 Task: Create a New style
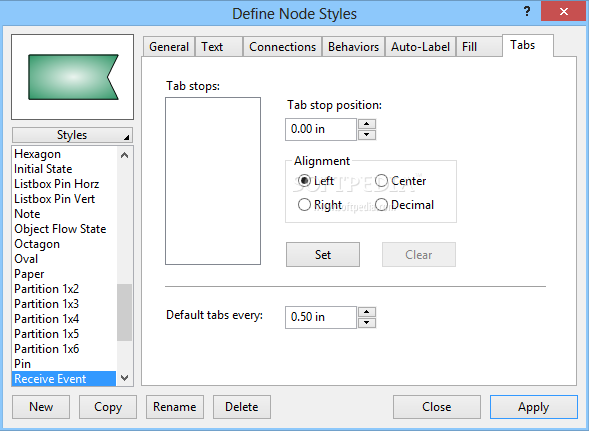click(x=41, y=407)
